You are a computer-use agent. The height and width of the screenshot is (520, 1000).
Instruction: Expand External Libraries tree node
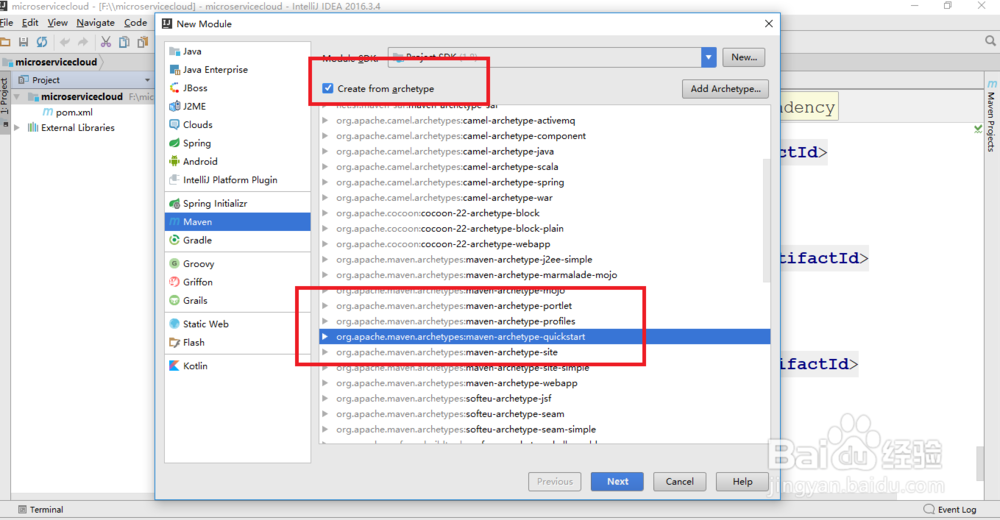point(17,128)
